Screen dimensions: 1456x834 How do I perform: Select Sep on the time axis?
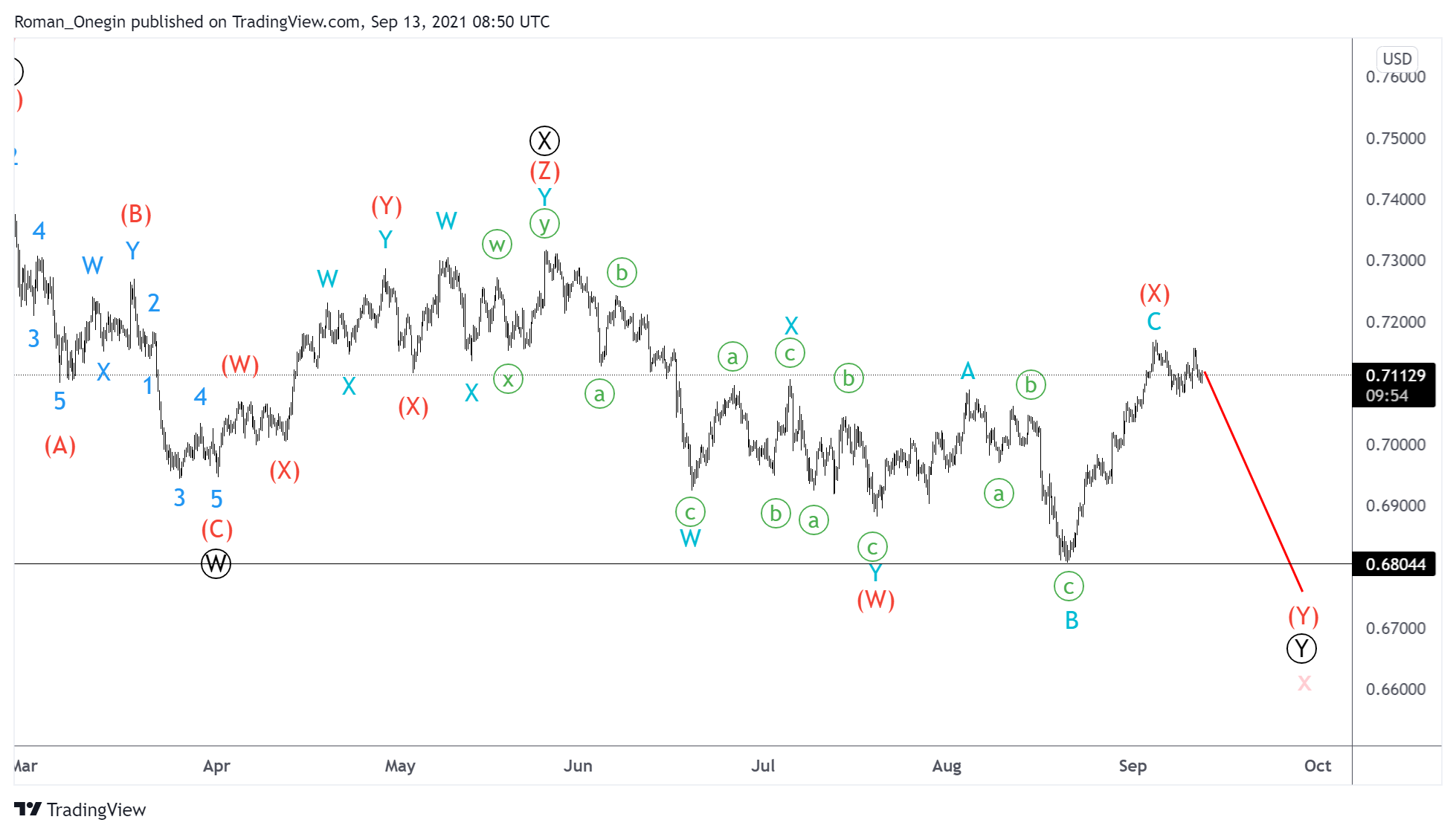click(1133, 766)
